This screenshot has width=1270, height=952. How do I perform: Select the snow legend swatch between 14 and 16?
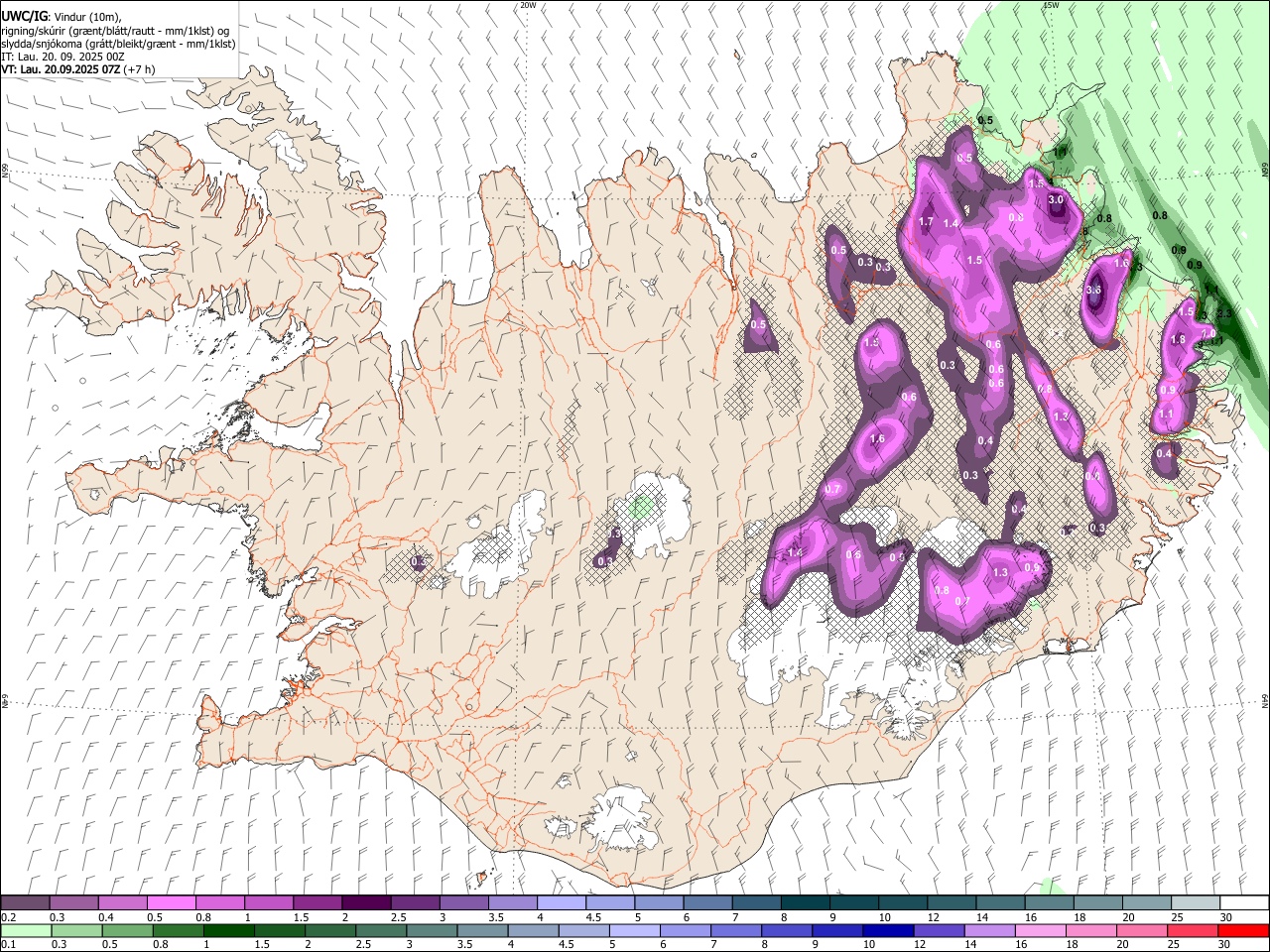[x=1000, y=902]
